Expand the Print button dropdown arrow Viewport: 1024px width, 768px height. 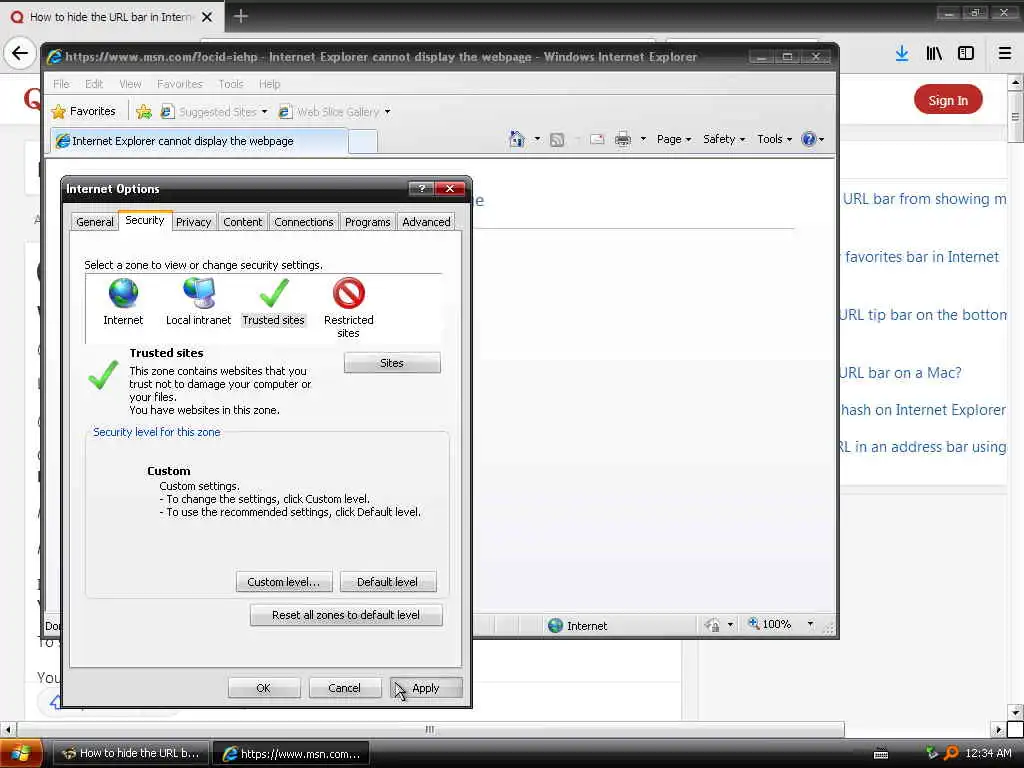coord(643,139)
